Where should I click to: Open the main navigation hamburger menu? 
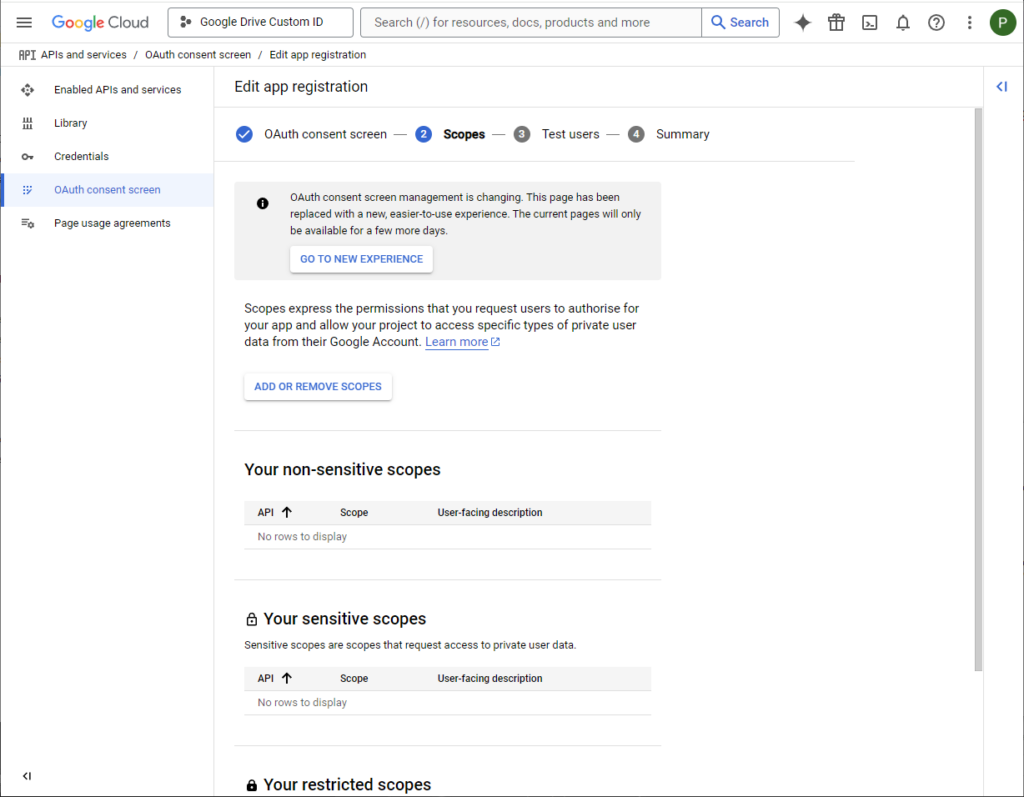[x=24, y=22]
